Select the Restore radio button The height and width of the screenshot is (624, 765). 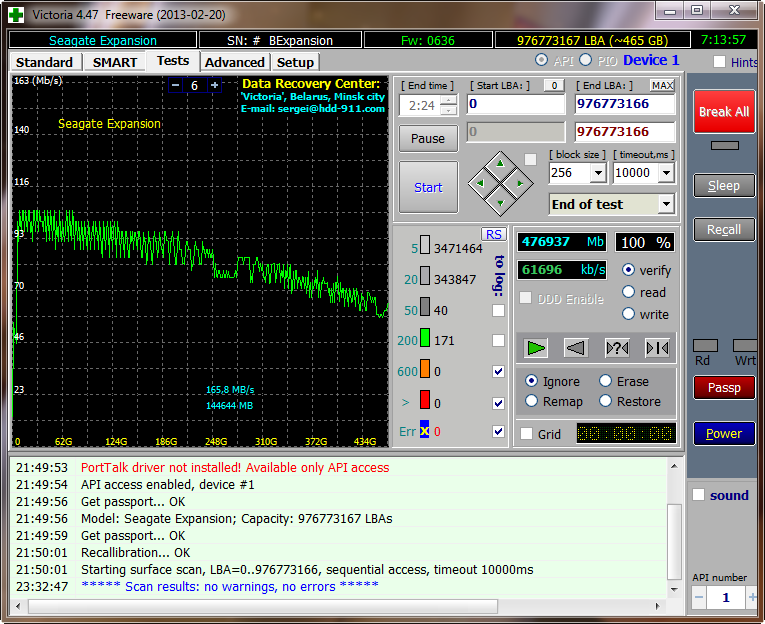coord(605,401)
